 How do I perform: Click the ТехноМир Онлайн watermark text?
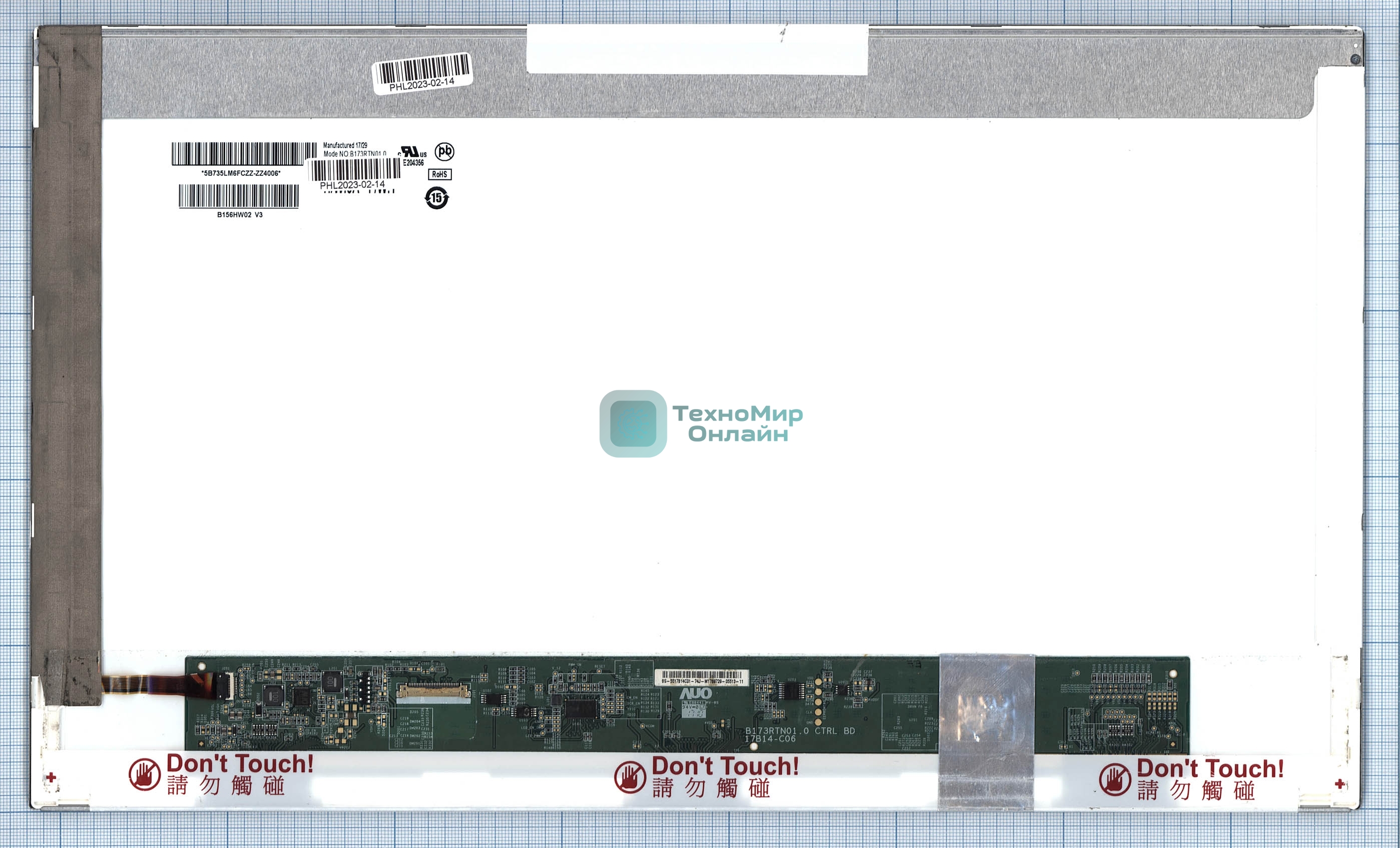point(737,423)
